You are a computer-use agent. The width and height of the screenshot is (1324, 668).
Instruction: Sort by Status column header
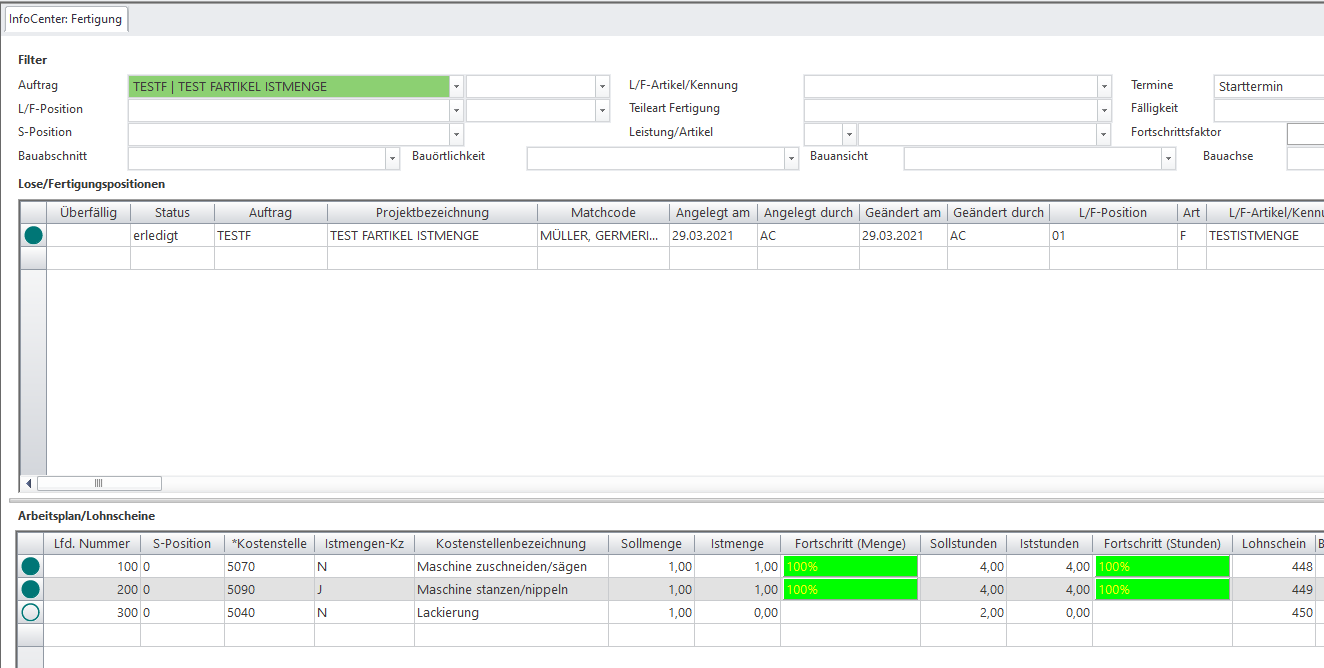172,212
